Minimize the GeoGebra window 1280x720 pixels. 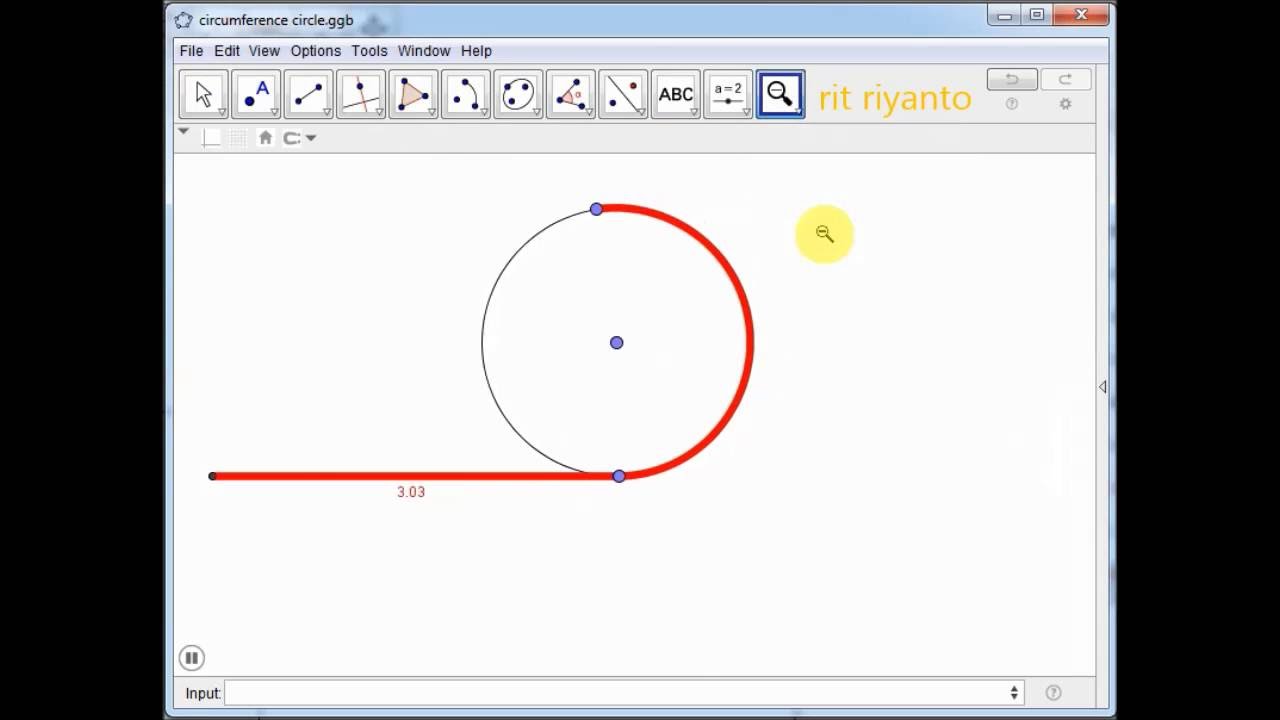(1004, 15)
